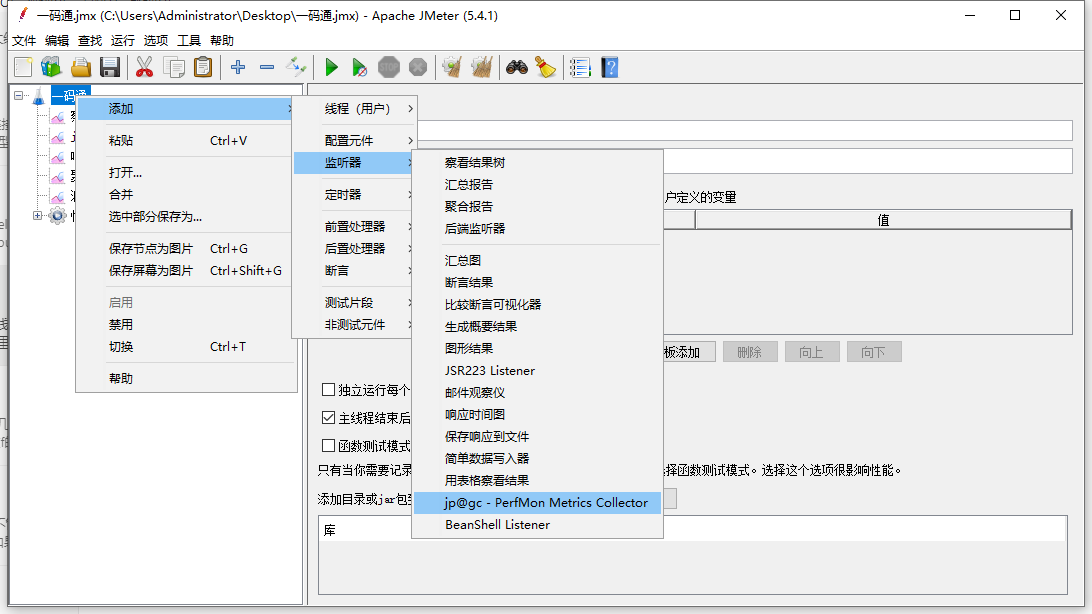Choose 切换 from context menu
Image resolution: width=1092 pixels, height=614 pixels.
[186, 347]
